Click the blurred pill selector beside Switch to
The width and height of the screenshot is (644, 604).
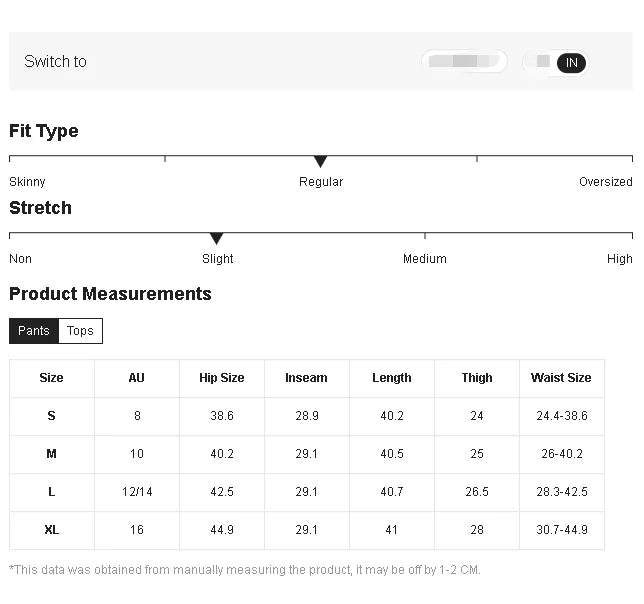coord(463,62)
